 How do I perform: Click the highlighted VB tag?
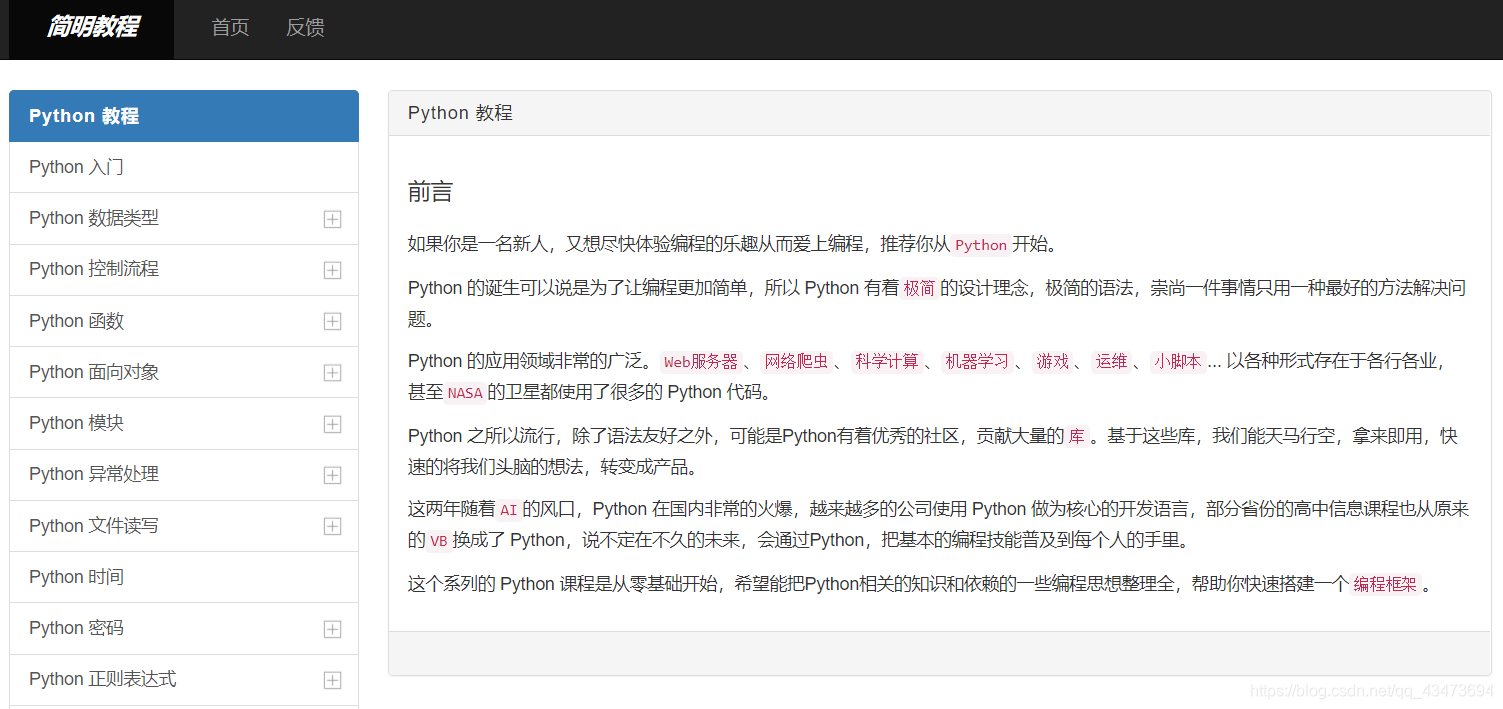point(439,541)
